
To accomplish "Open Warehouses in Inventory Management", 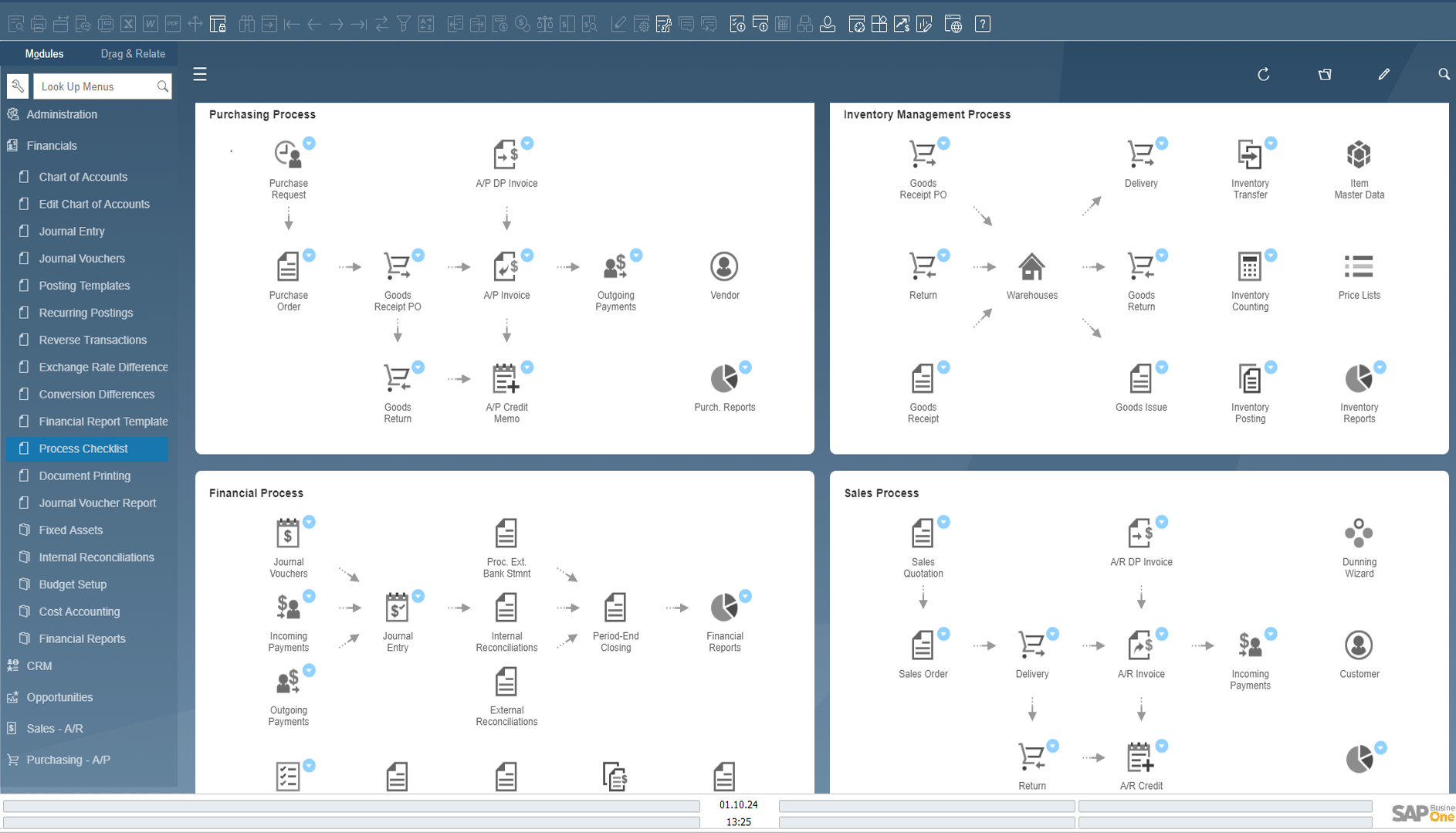I will tap(1031, 267).
